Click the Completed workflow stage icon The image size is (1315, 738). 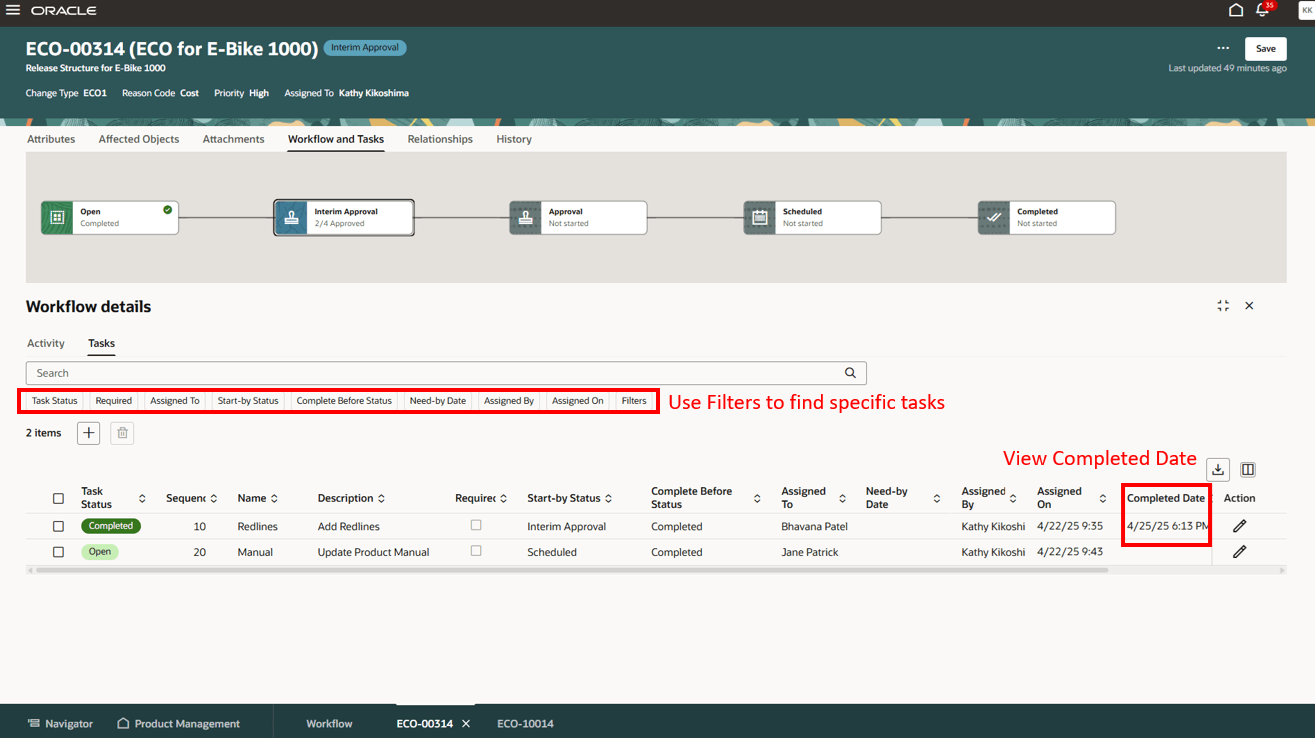(x=993, y=217)
